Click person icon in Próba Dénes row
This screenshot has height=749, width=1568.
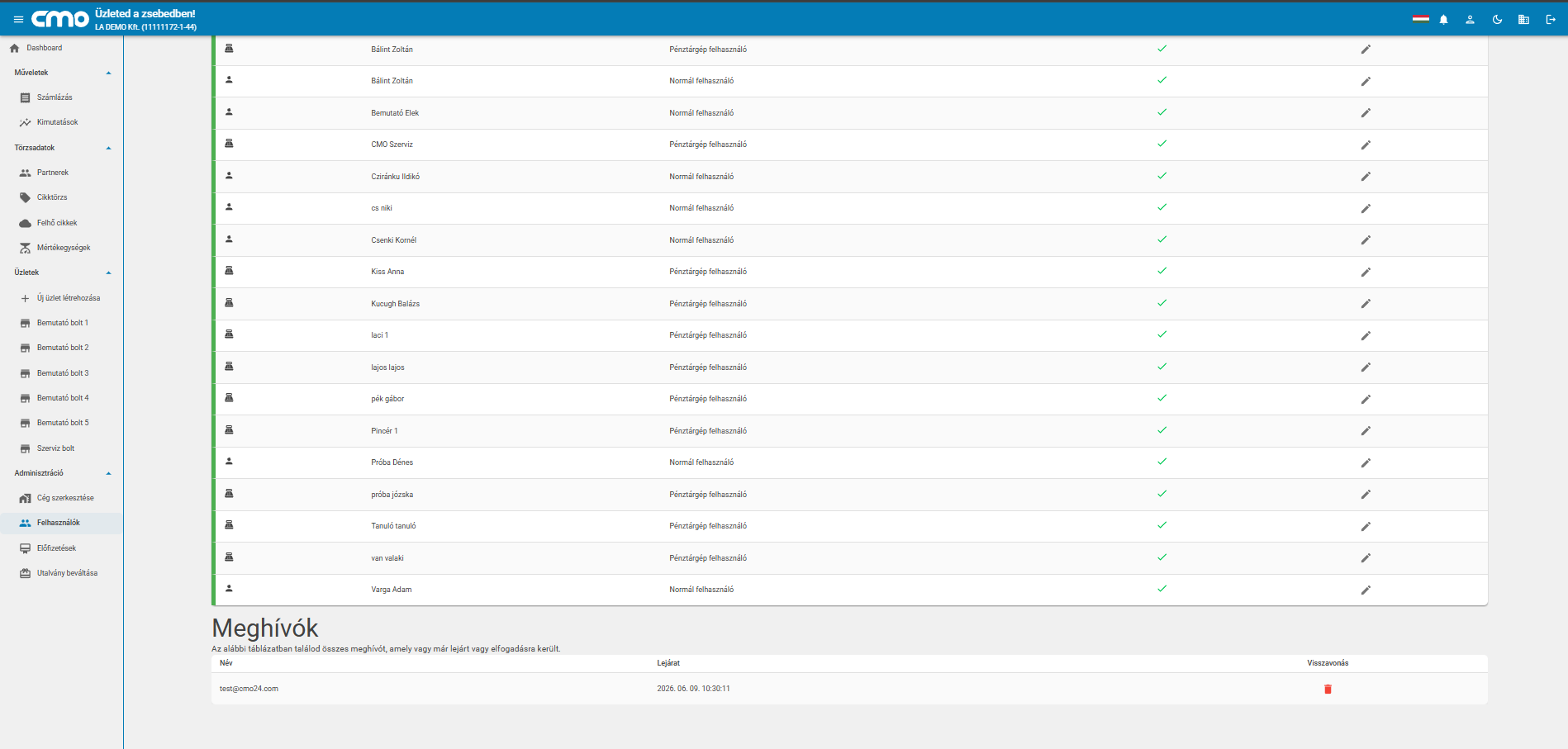(229, 462)
